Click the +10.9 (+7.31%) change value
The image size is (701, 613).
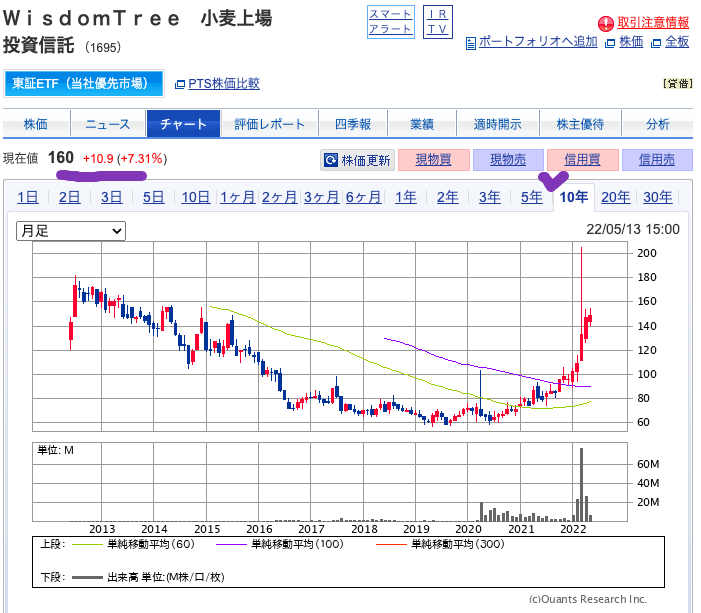(125, 159)
